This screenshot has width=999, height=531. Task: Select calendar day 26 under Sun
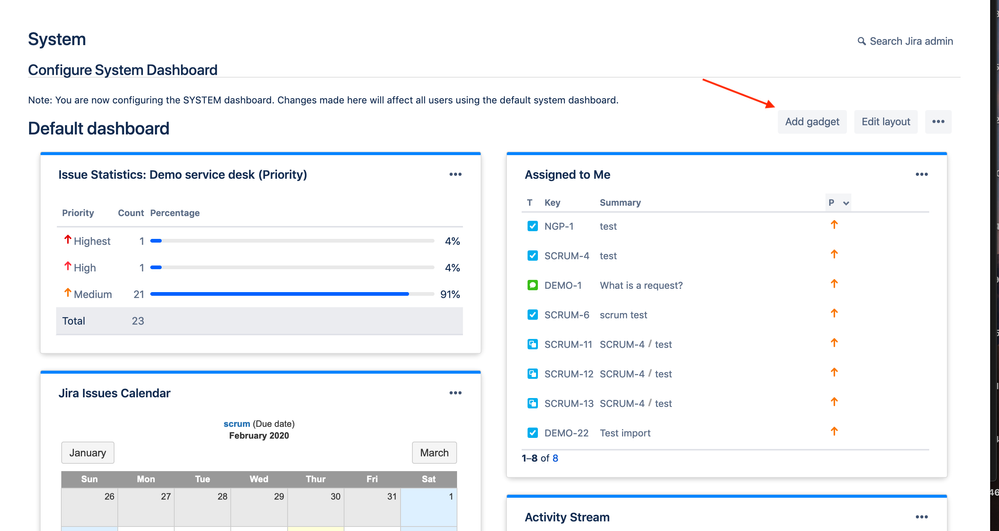(90, 507)
